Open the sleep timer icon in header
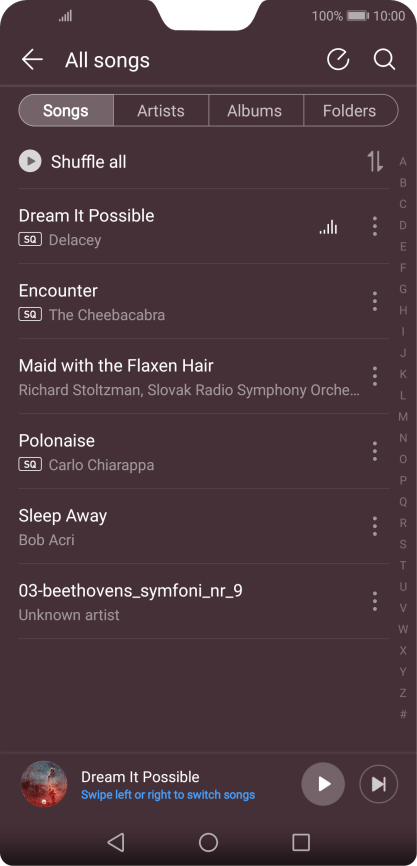 tap(338, 60)
